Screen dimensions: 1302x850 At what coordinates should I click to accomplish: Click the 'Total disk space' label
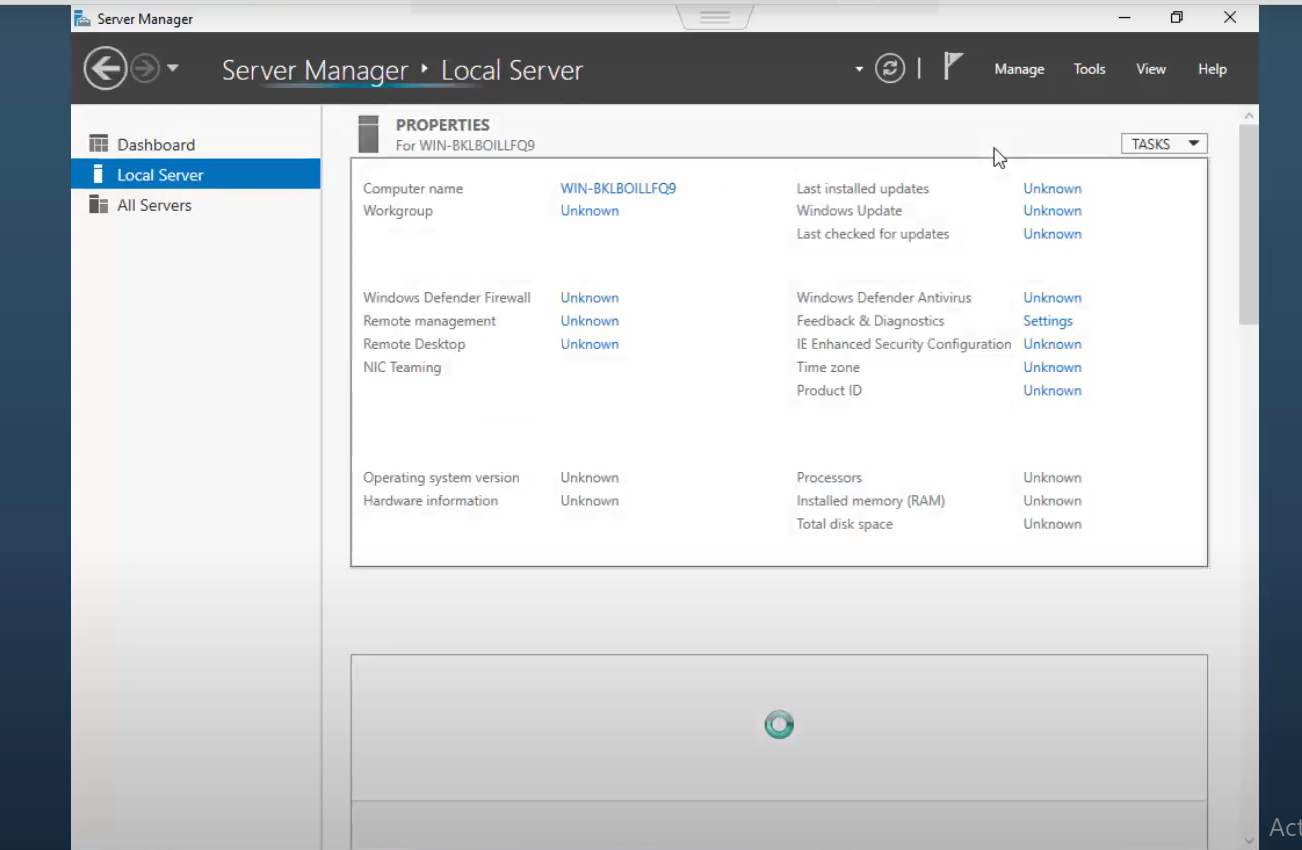844,524
